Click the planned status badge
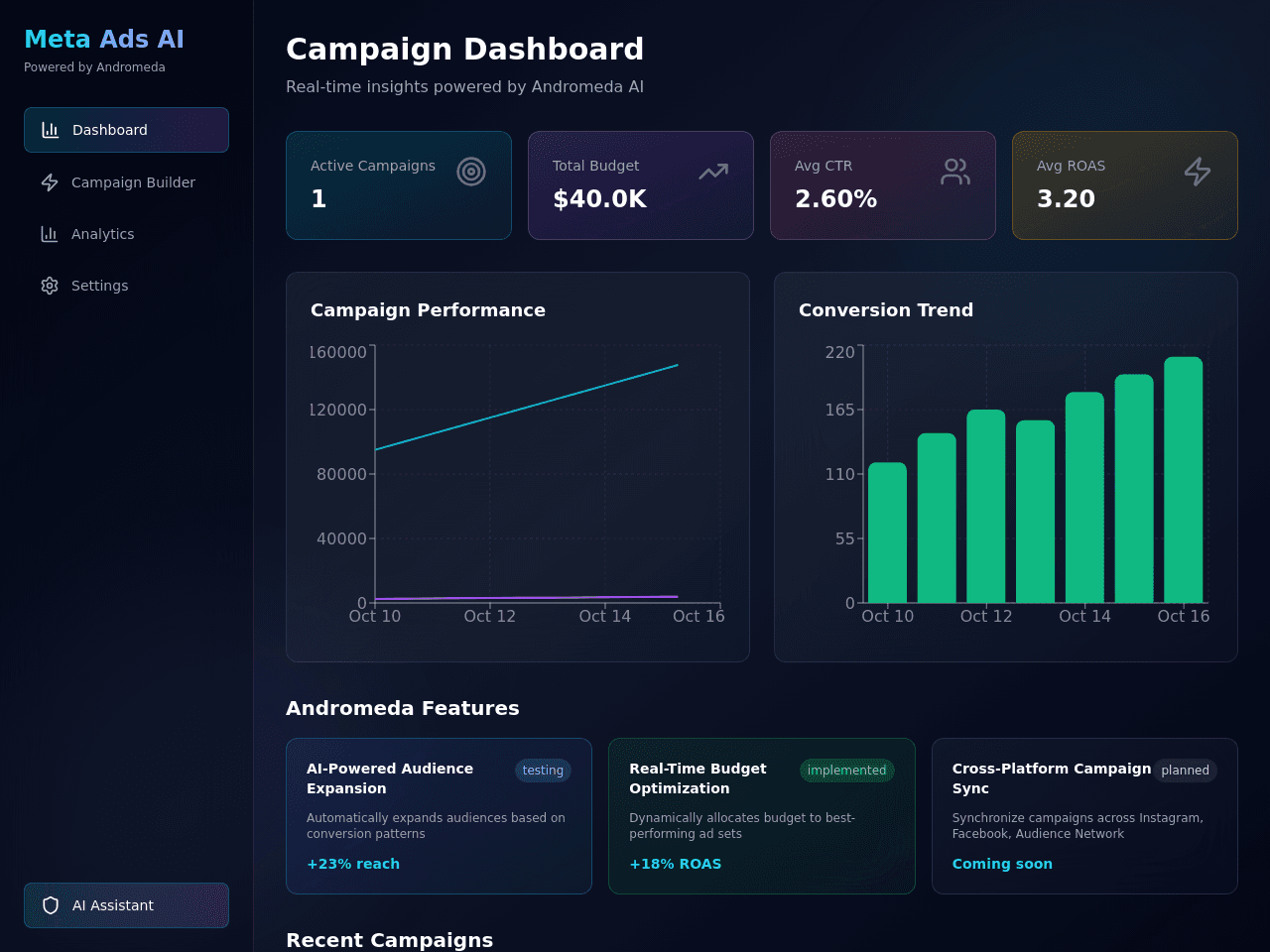The height and width of the screenshot is (952, 1270). tap(1185, 771)
